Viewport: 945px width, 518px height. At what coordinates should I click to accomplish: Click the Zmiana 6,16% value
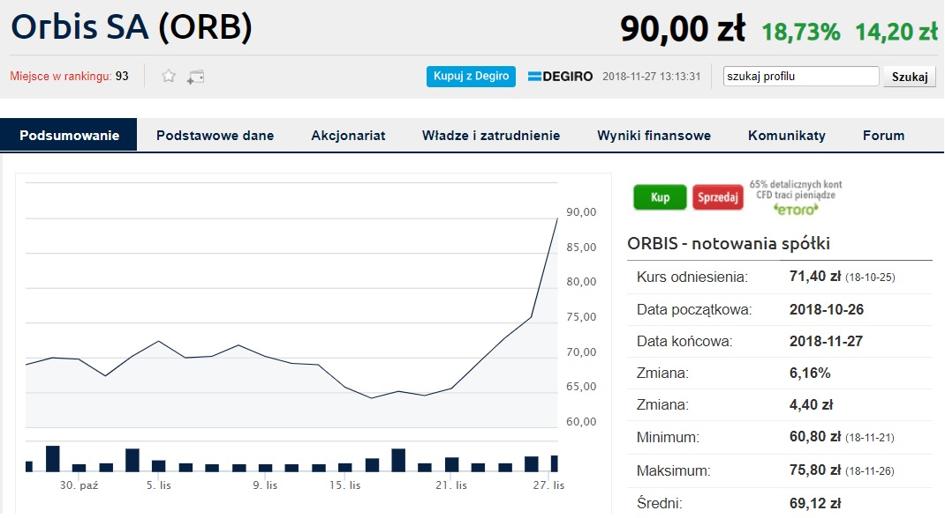tap(810, 373)
